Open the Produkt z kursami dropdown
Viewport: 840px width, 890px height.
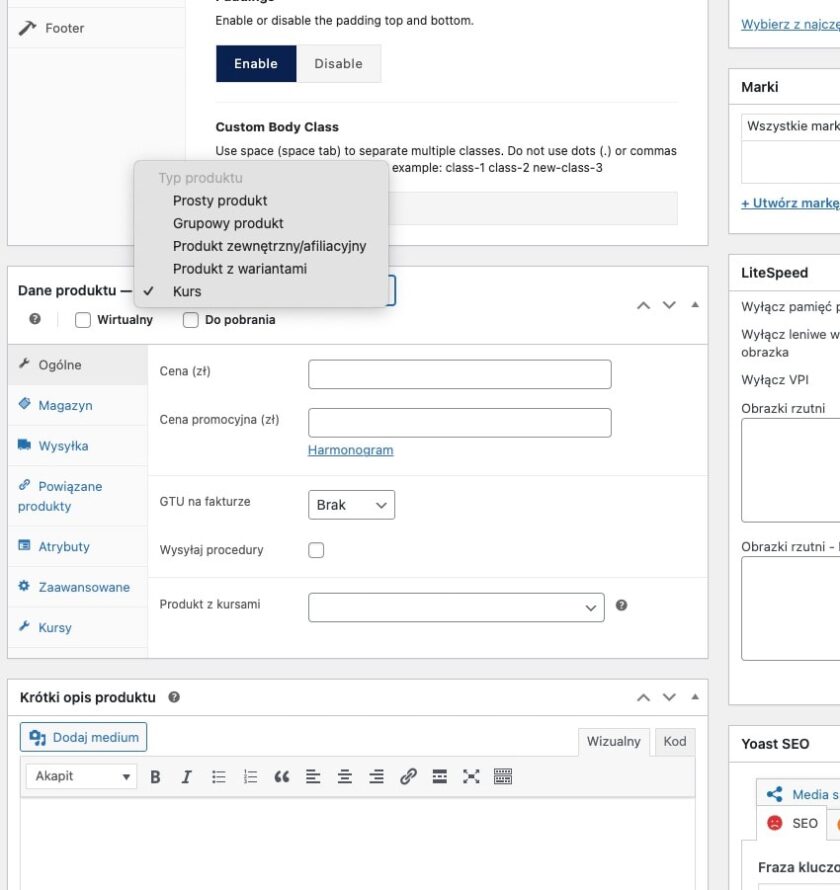click(x=455, y=605)
